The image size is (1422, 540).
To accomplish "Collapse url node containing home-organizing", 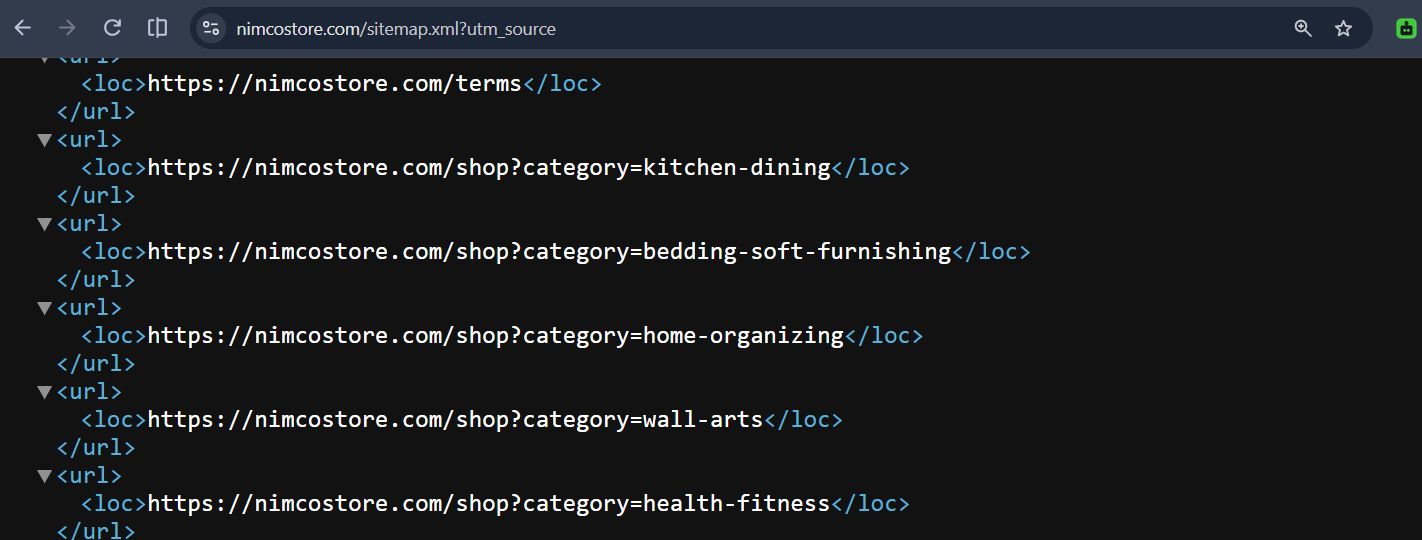I will pyautogui.click(x=44, y=308).
